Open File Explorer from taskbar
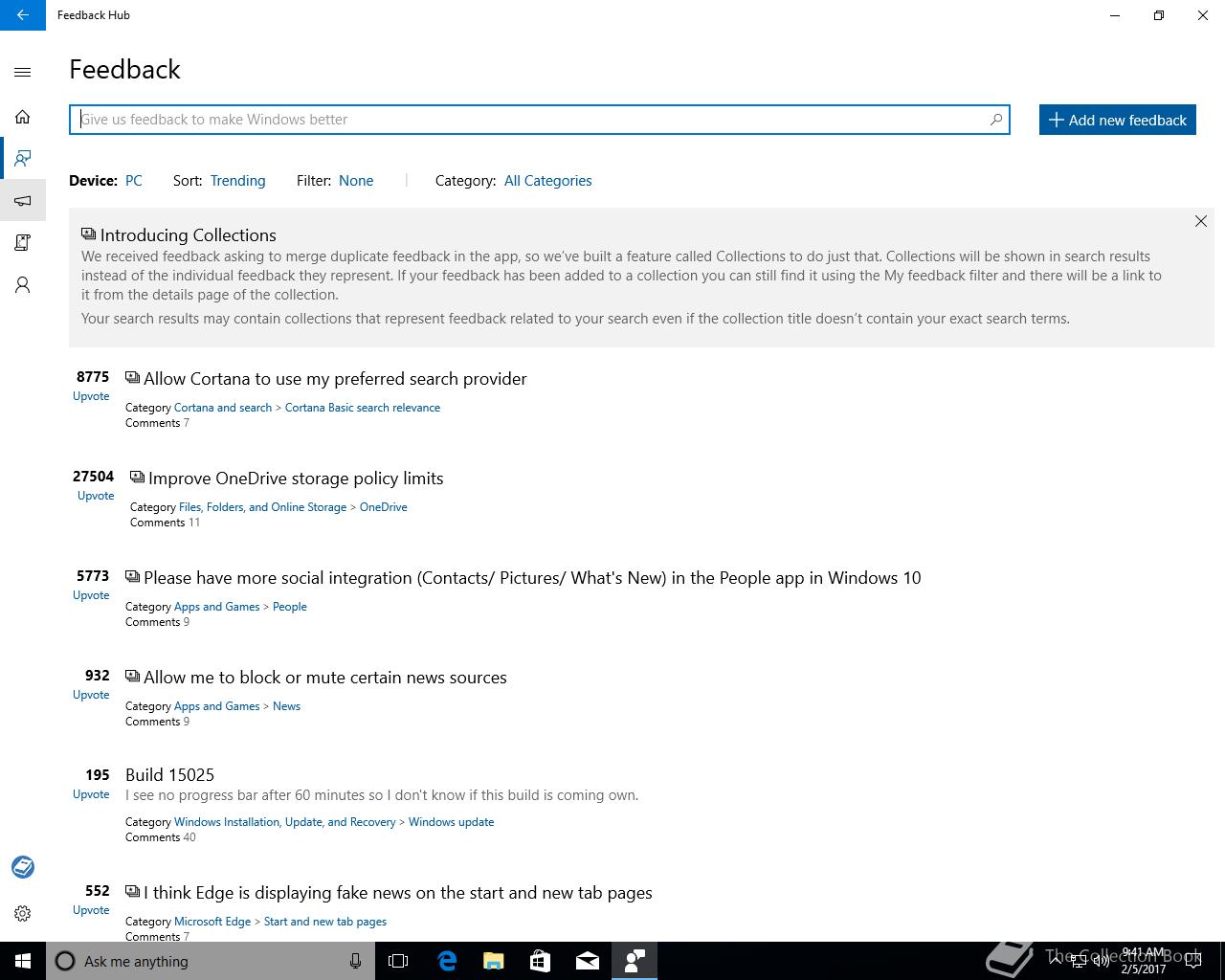Image resolution: width=1225 pixels, height=980 pixels. point(493,961)
